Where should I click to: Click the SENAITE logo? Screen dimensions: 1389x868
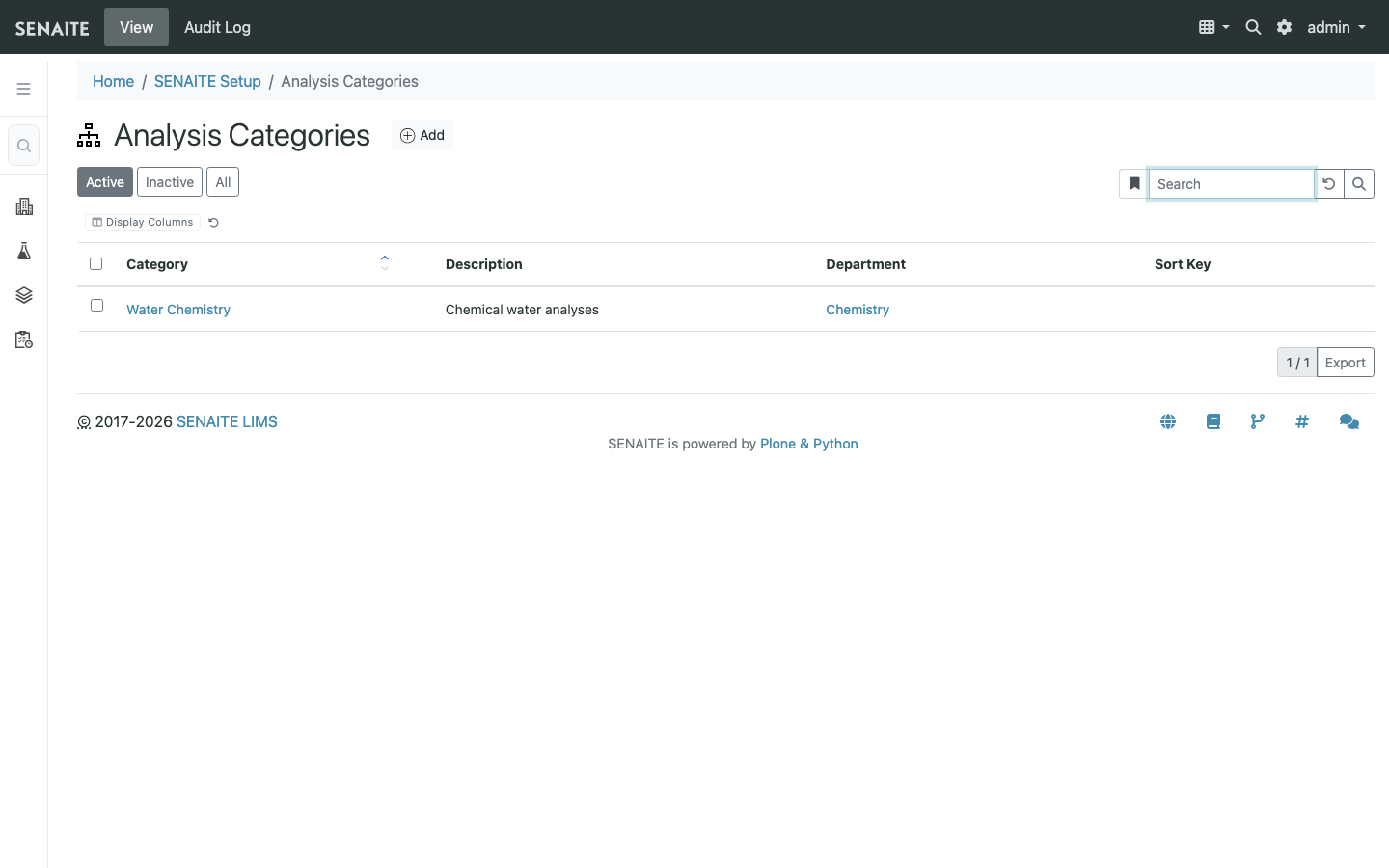point(52,28)
